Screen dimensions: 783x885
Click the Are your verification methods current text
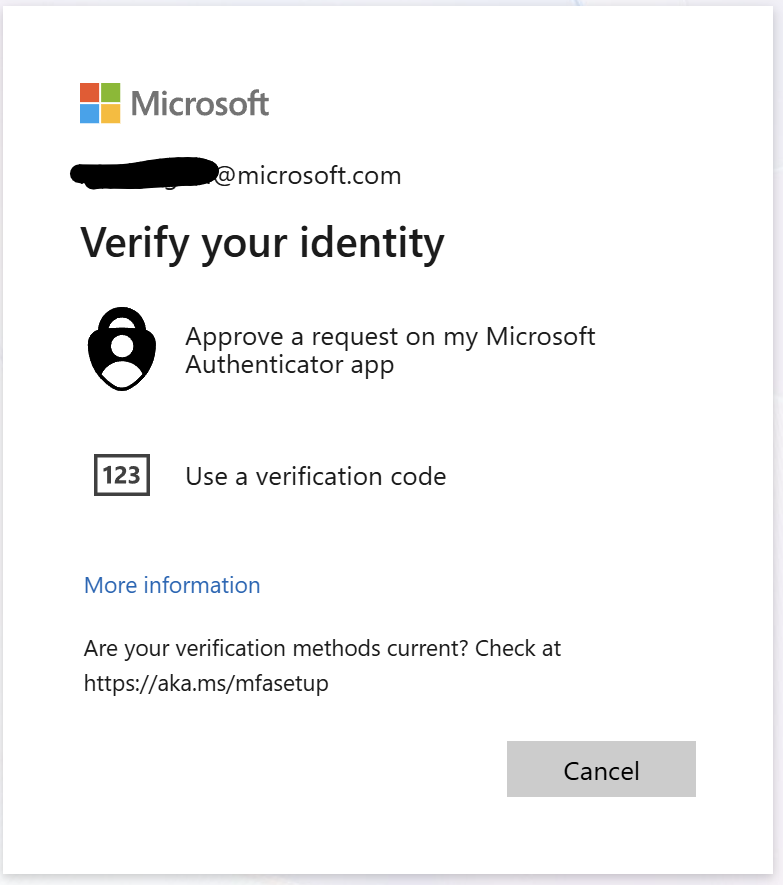(276, 649)
